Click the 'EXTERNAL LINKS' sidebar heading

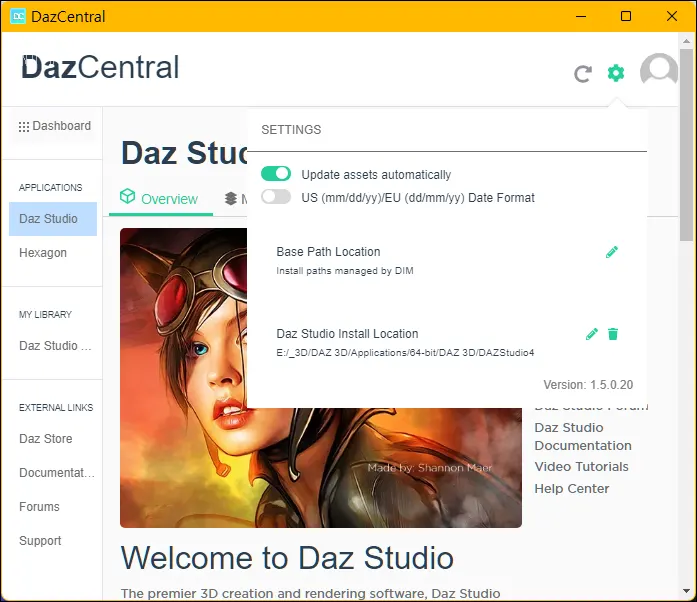[56, 408]
